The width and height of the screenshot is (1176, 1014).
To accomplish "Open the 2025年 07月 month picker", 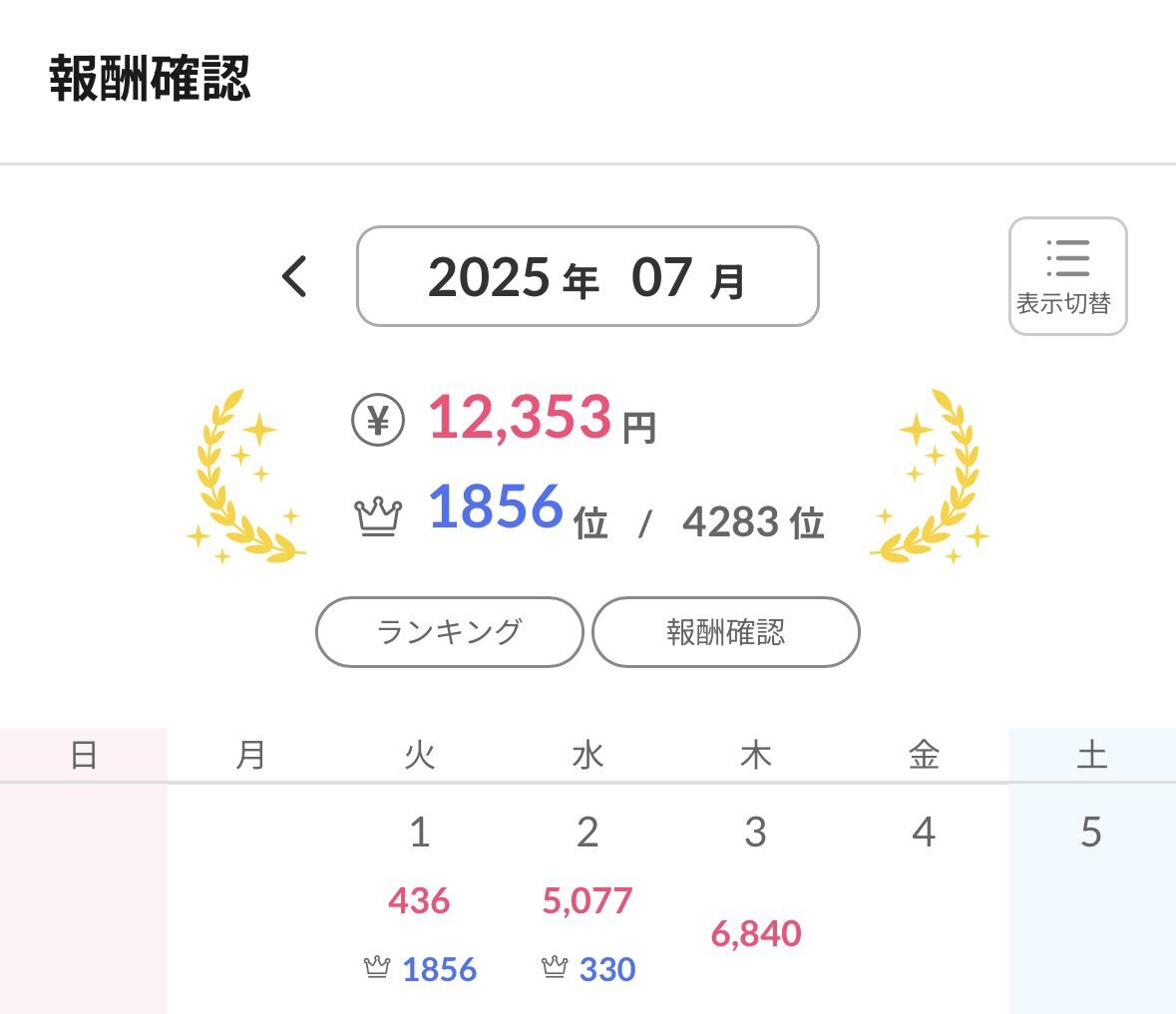I will coord(588,276).
